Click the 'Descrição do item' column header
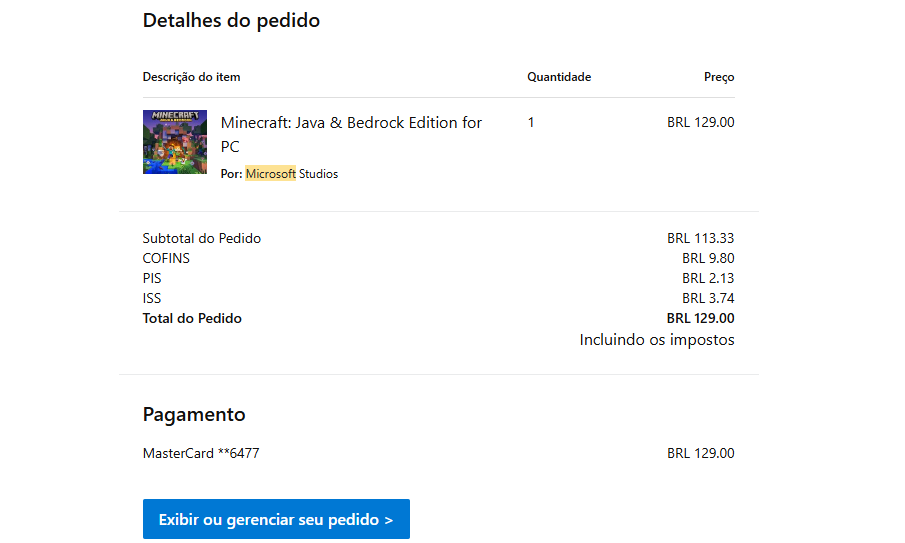This screenshot has width=905, height=543. click(x=191, y=77)
